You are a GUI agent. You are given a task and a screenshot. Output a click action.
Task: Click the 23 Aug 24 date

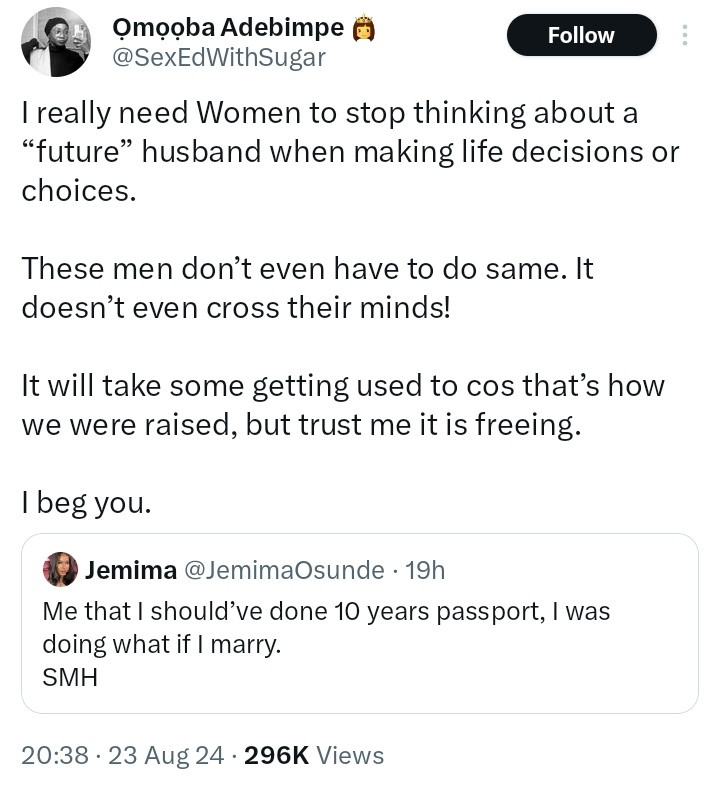(x=165, y=755)
